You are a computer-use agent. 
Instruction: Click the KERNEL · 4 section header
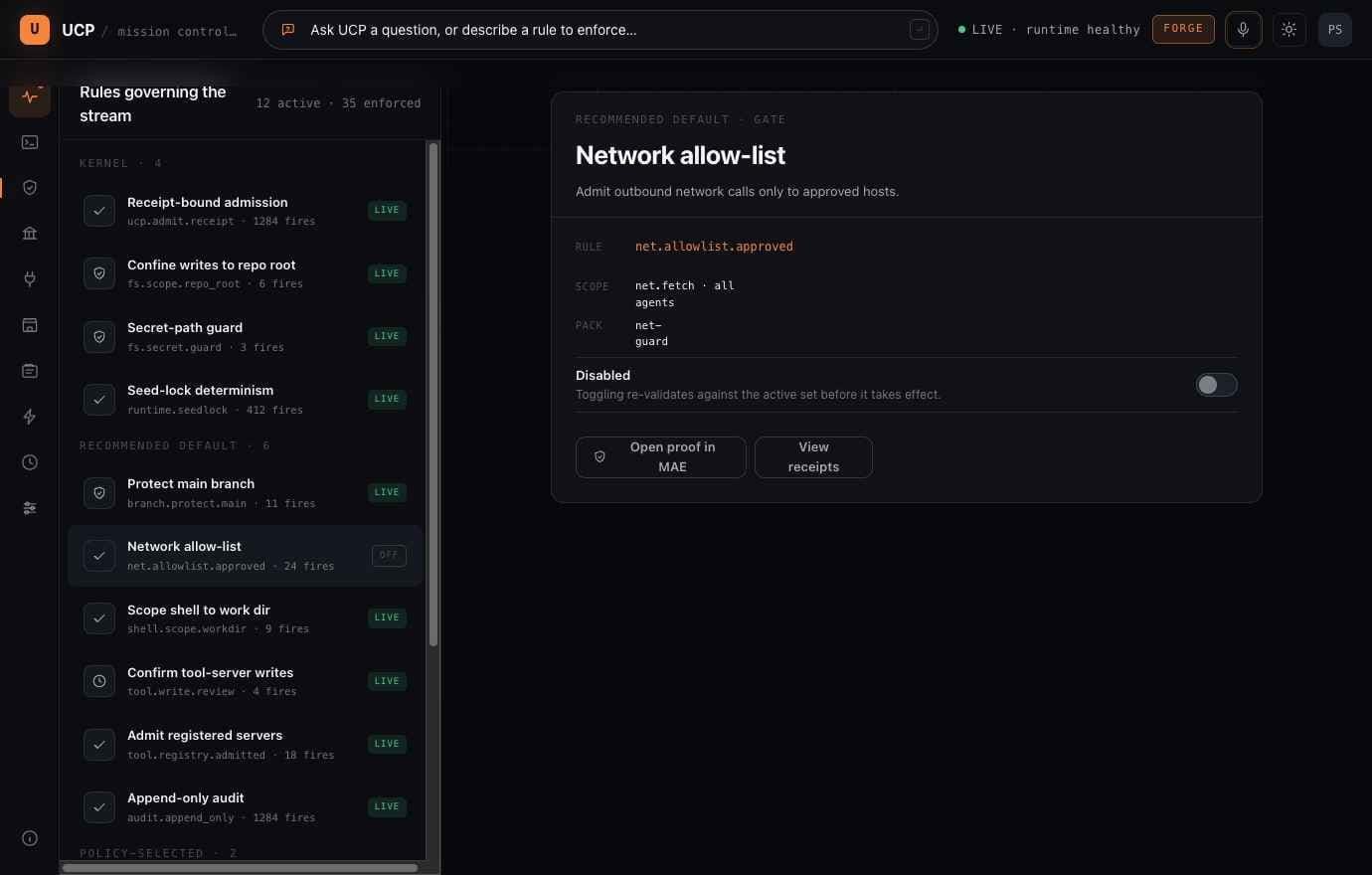[120, 163]
